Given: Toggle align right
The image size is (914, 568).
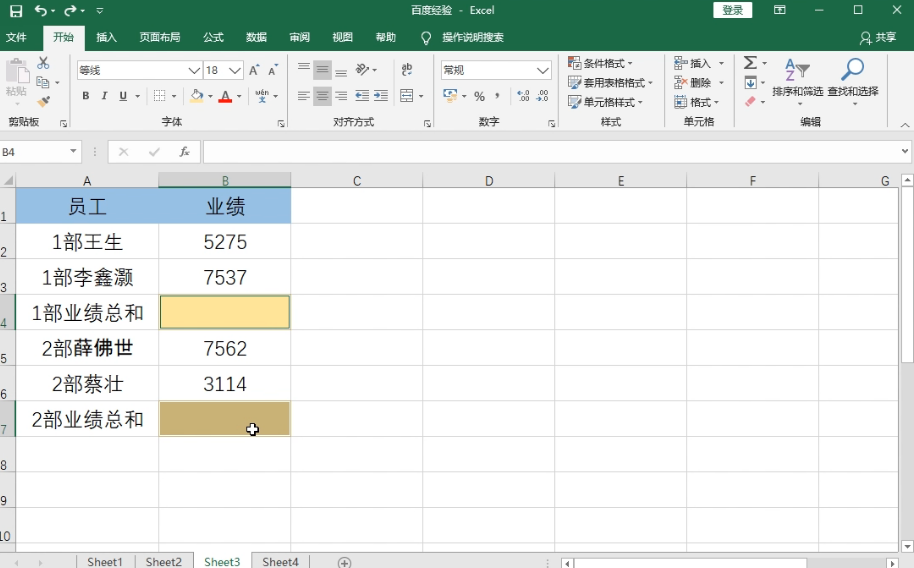Looking at the screenshot, I should [x=341, y=96].
